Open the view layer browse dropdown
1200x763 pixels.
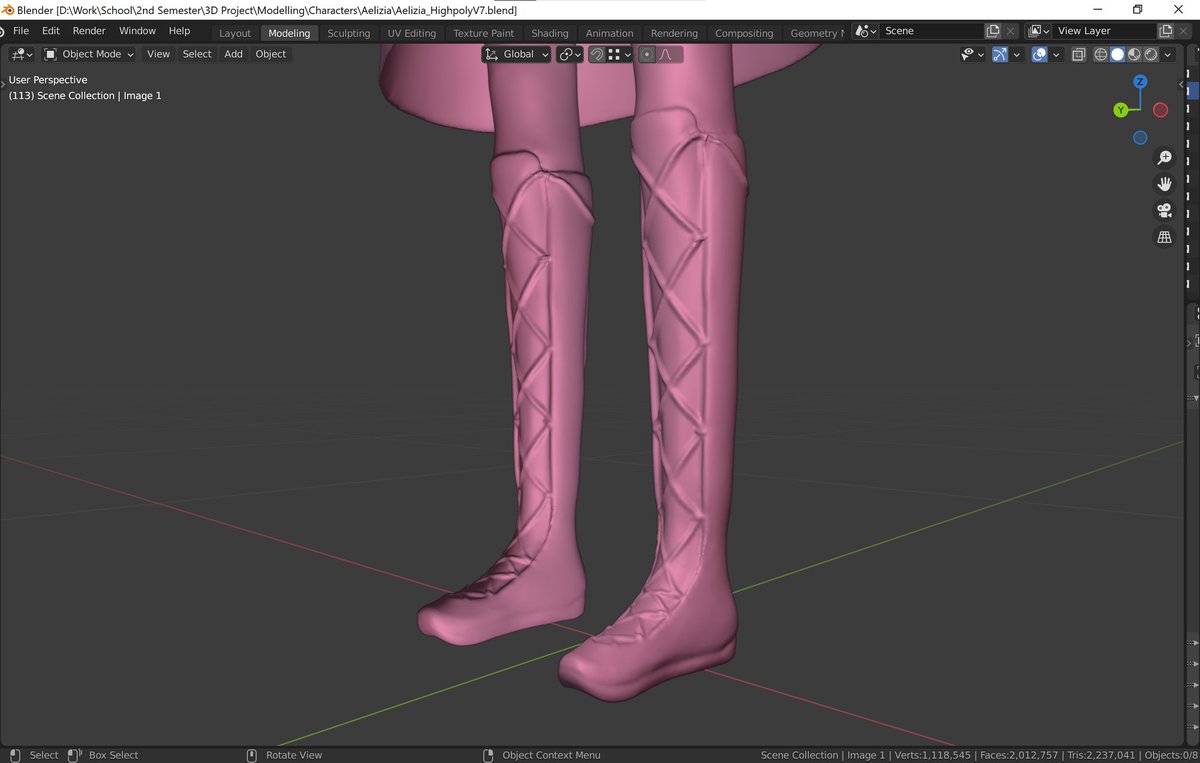[x=1039, y=31]
